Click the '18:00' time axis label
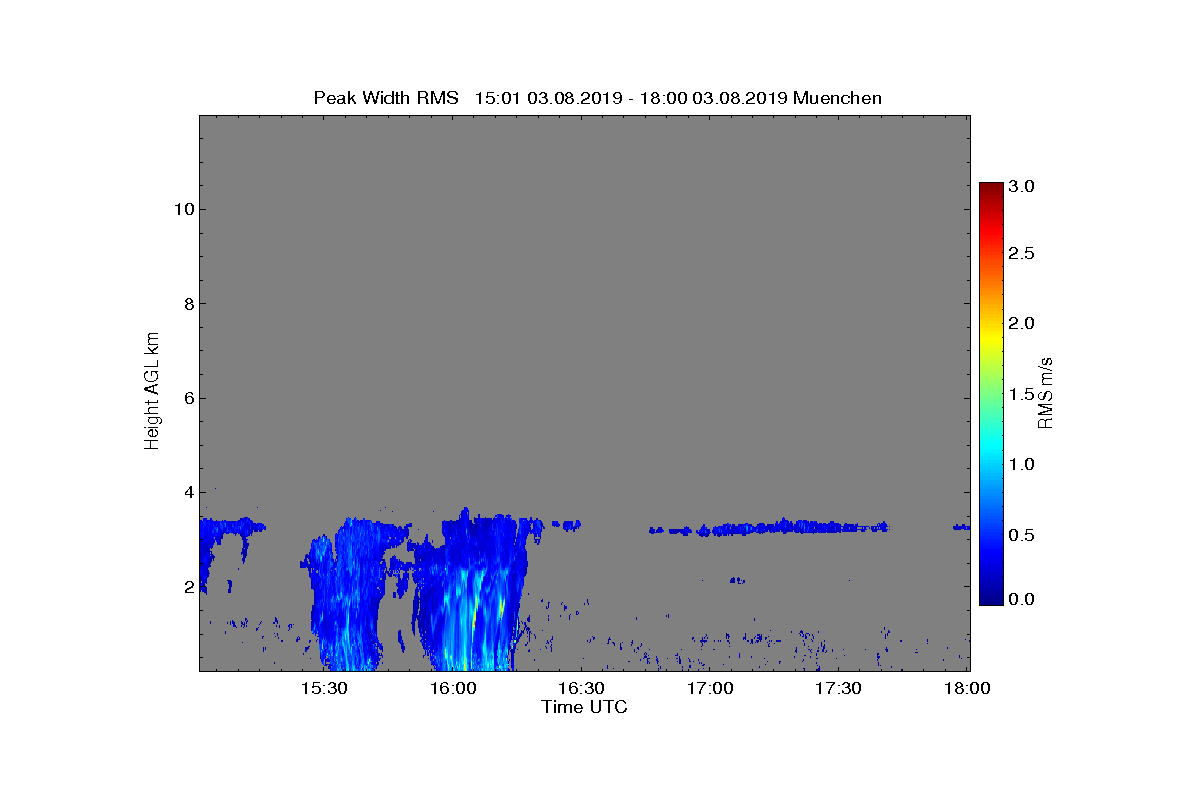1200x800 pixels. click(967, 689)
